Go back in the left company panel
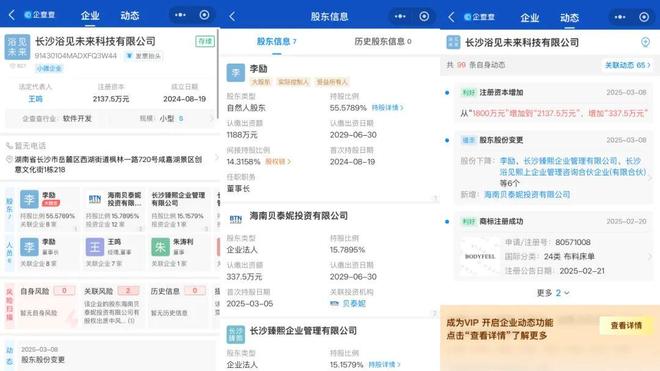The height and width of the screenshot is (371, 660). (12, 16)
